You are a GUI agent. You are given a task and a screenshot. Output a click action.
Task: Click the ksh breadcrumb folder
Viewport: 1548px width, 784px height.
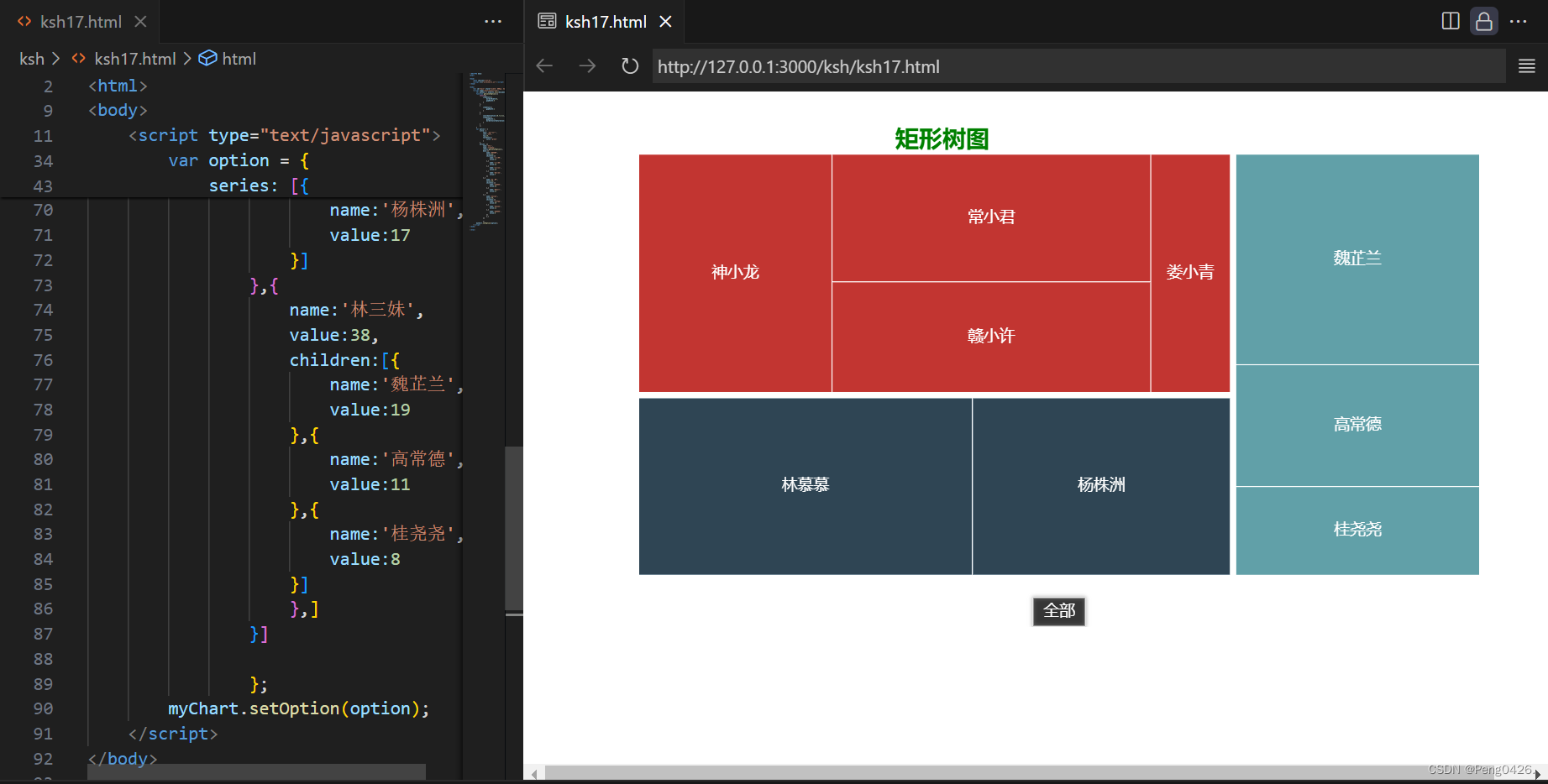(32, 59)
